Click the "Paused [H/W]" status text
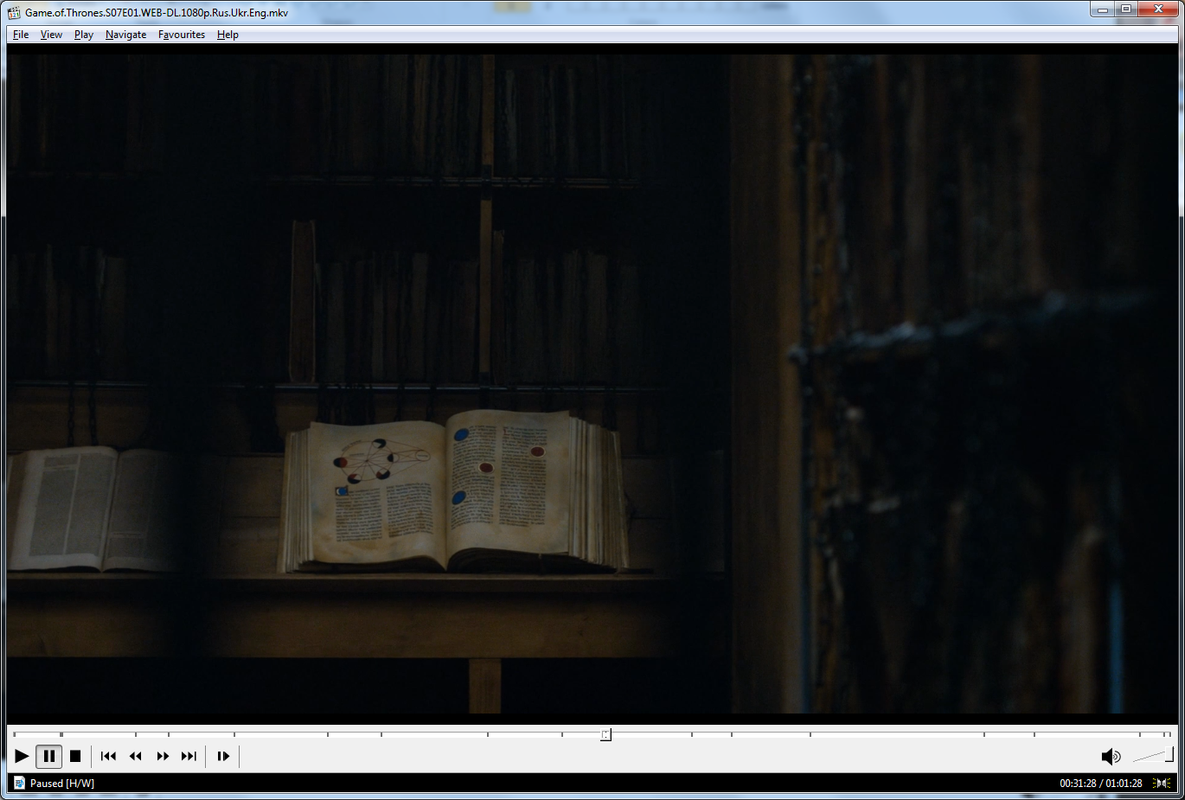Viewport: 1185px width, 800px height. click(62, 783)
